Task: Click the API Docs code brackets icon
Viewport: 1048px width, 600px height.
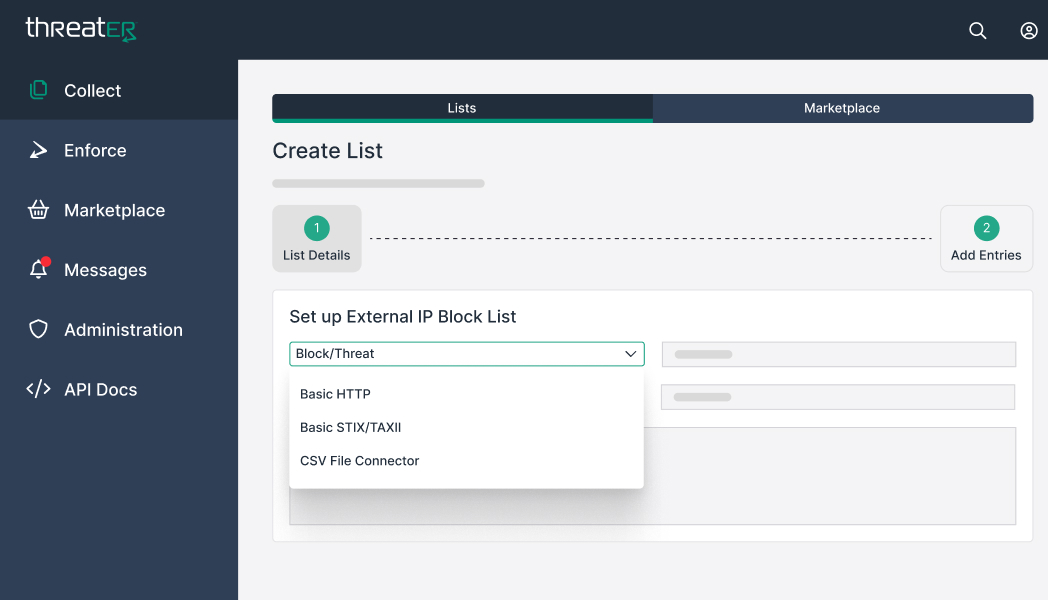Action: coord(39,389)
